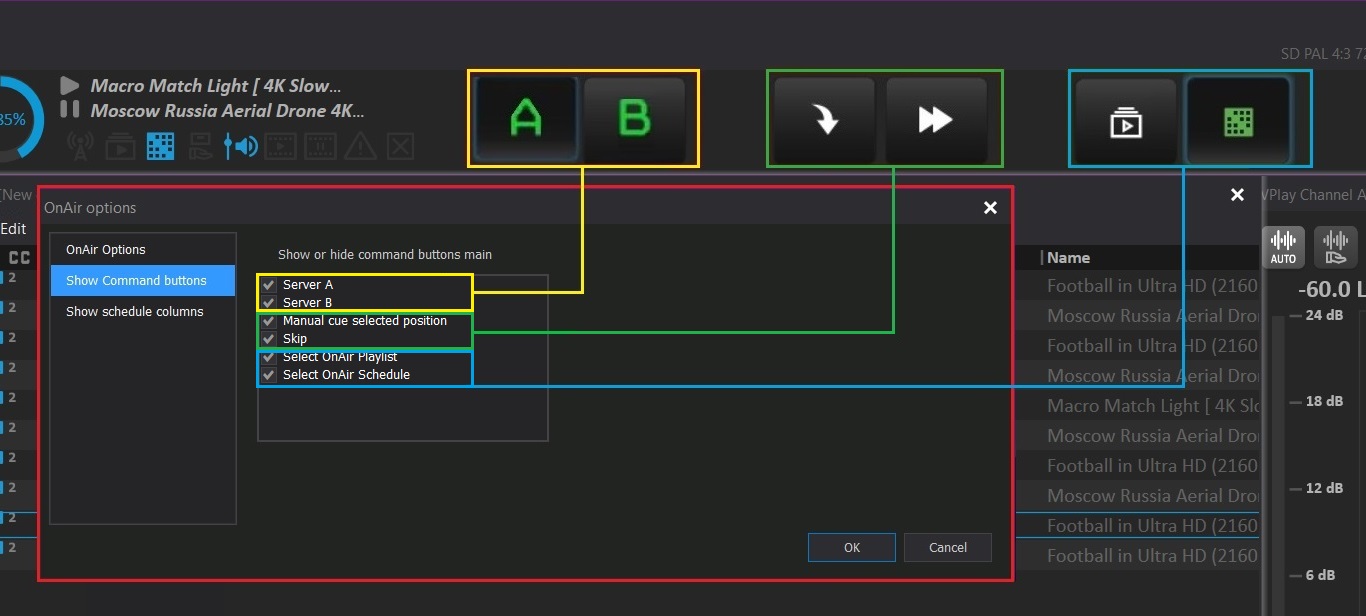Click the pause icon beside Moscow Russia Aerial Drone

(x=70, y=109)
